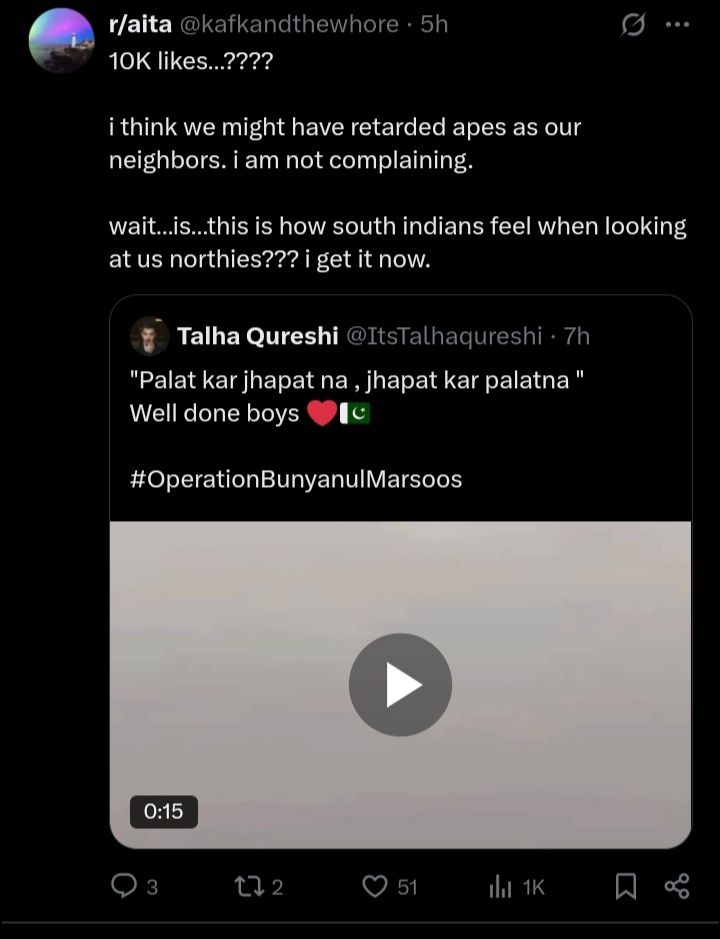The width and height of the screenshot is (720, 939).
Task: Select the r/aita display name
Action: tap(140, 25)
